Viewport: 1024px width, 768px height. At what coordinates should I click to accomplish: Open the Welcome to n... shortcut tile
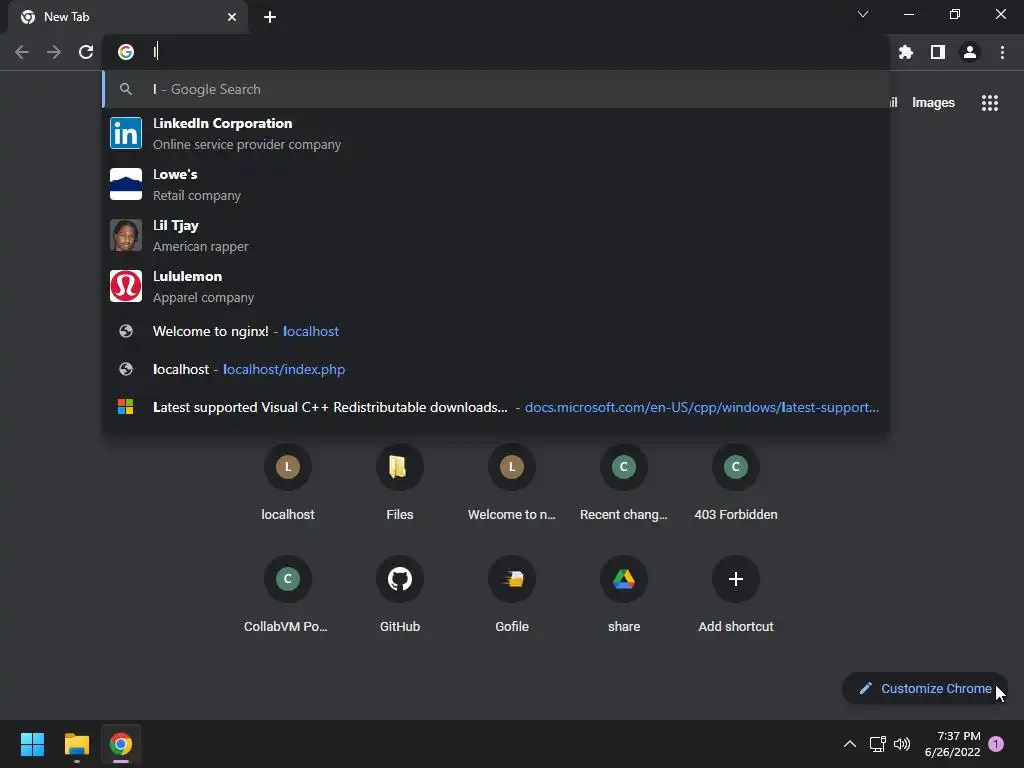512,484
